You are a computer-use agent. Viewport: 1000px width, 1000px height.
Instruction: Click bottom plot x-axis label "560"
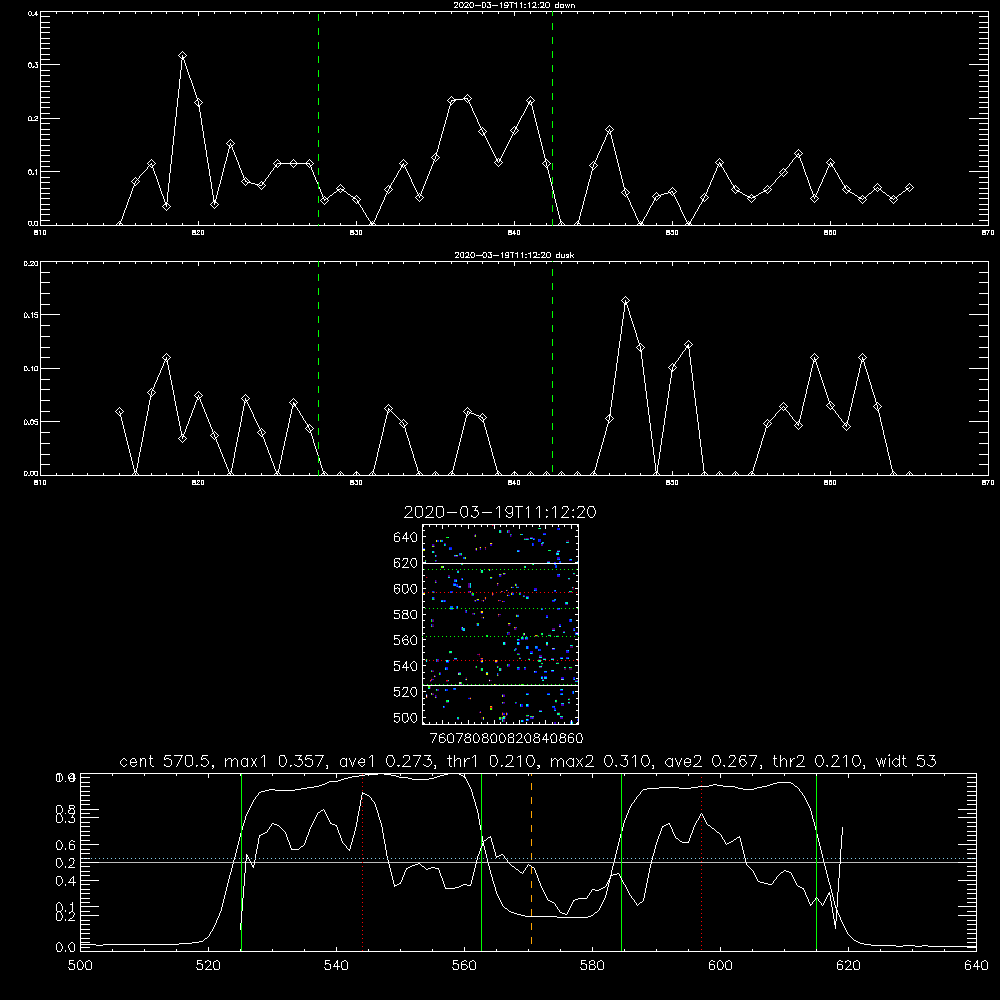[464, 966]
